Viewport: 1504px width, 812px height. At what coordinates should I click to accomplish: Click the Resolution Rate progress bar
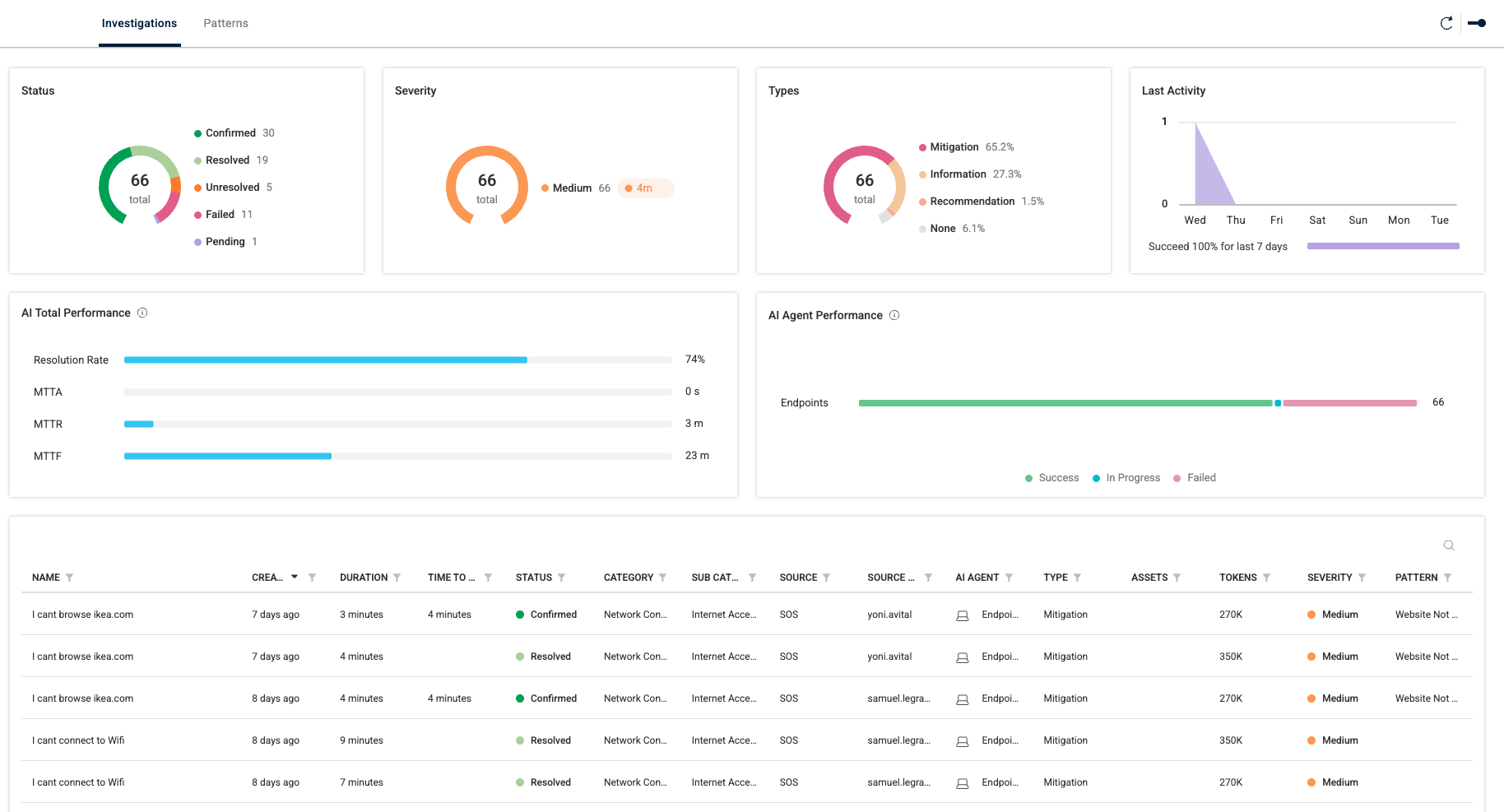click(397, 360)
